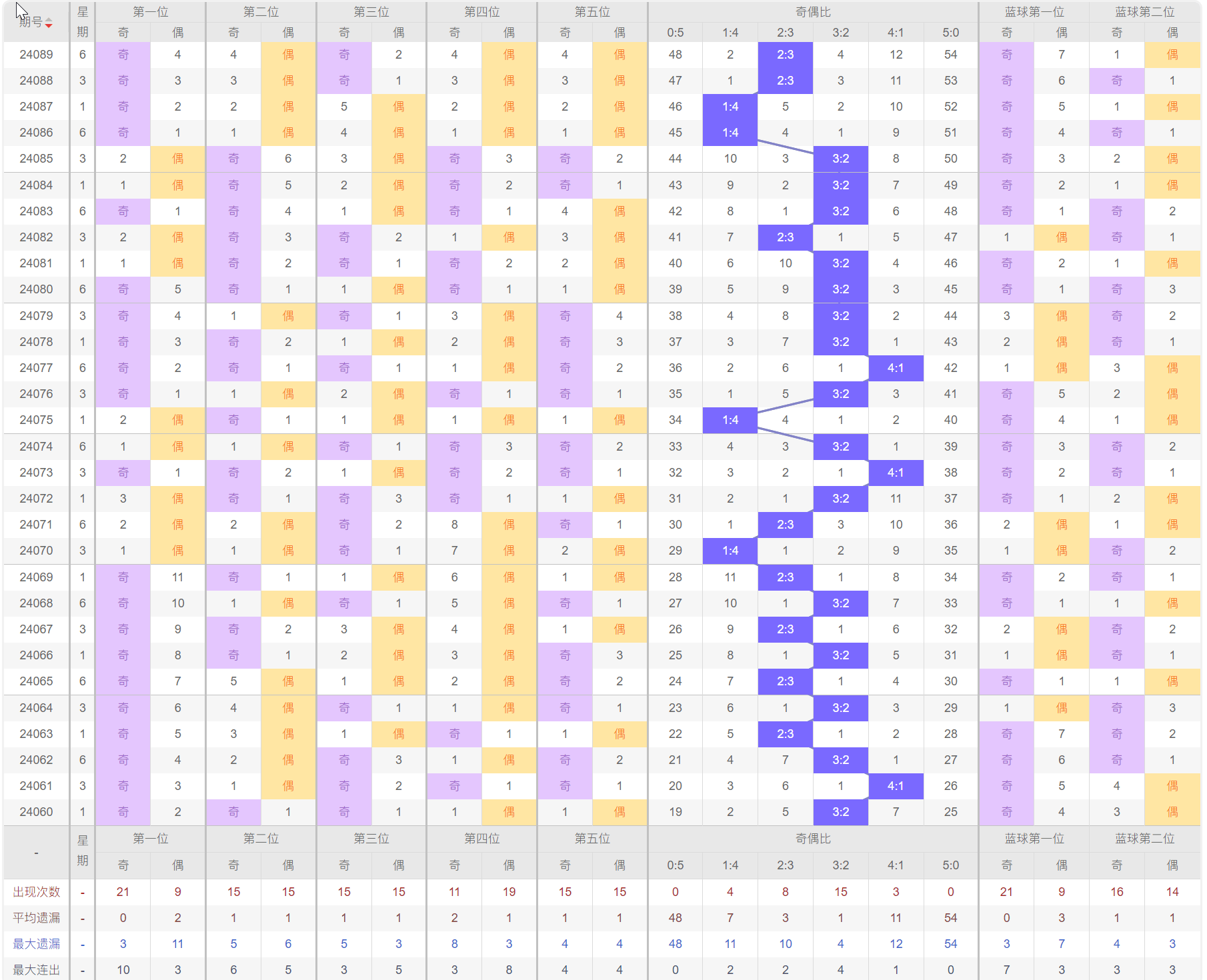Click the highlighted 4:1 cell in row 24061
Image resolution: width=1207 pixels, height=980 pixels.
[x=896, y=786]
